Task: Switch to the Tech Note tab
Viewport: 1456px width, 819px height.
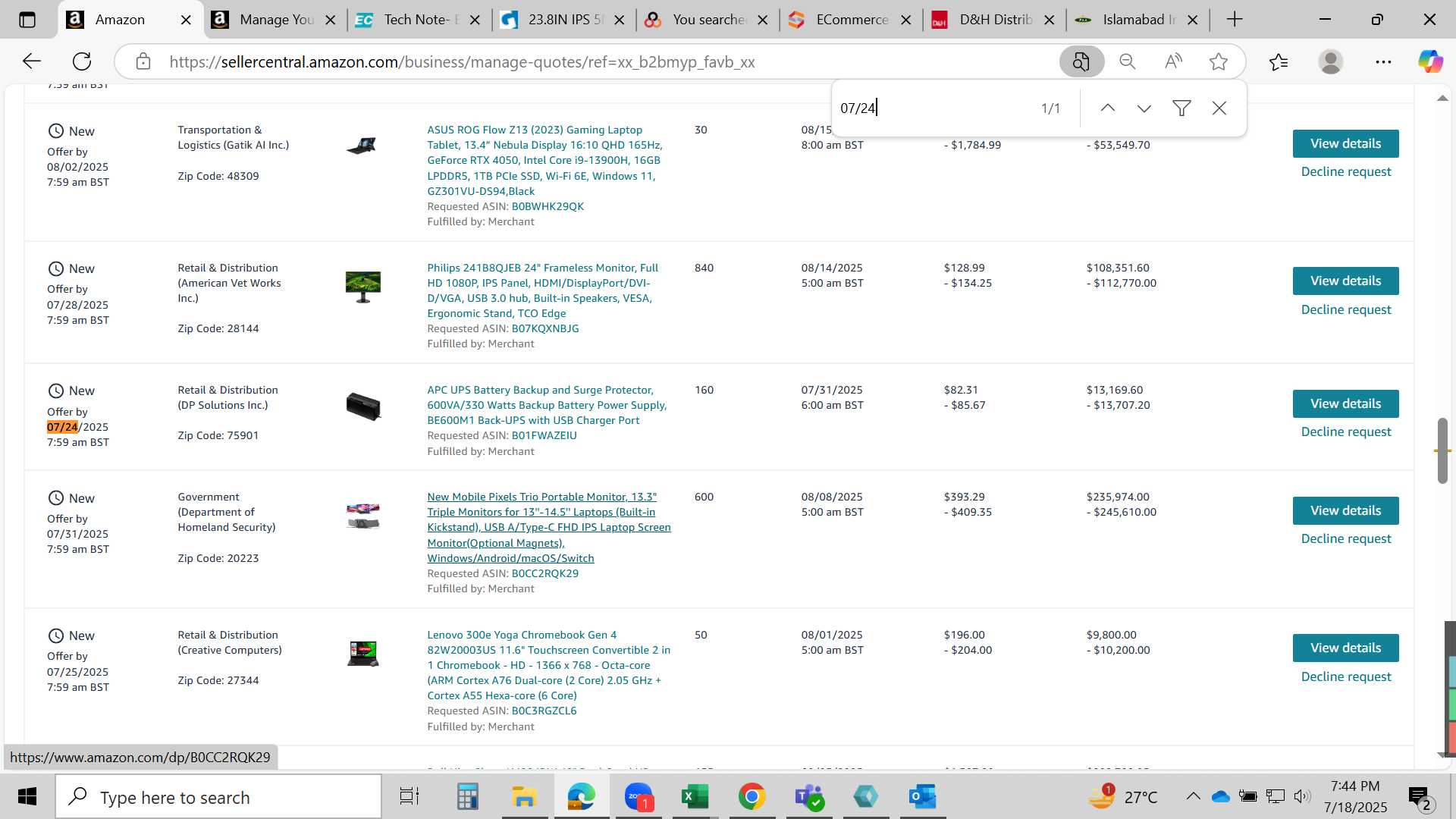Action: pyautogui.click(x=418, y=20)
